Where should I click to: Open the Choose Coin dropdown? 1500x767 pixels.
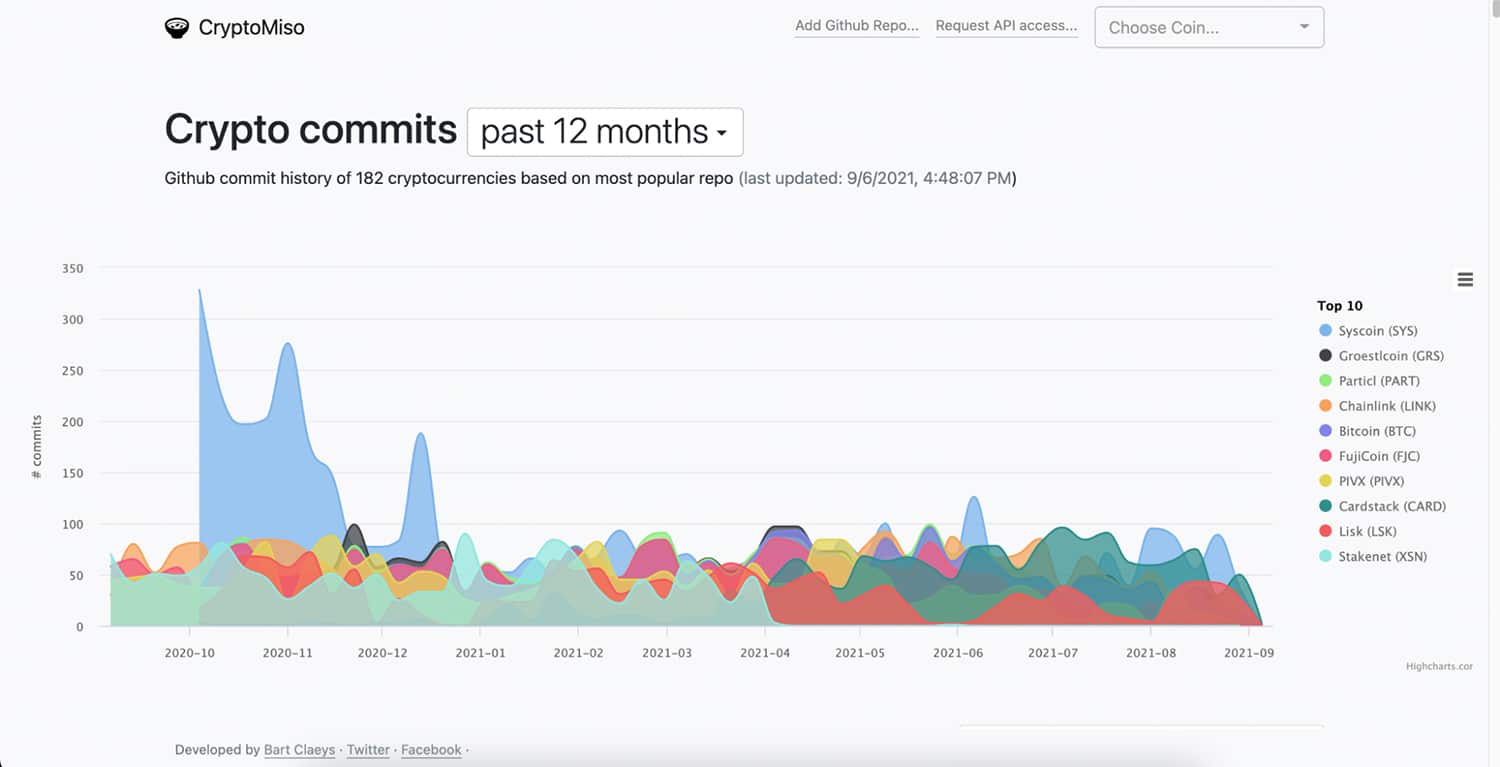click(x=1209, y=27)
